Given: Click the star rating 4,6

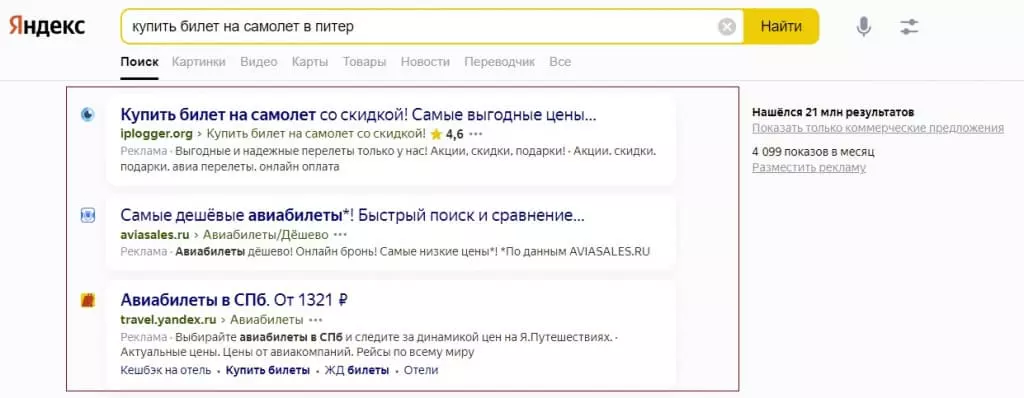Looking at the screenshot, I should point(447,134).
